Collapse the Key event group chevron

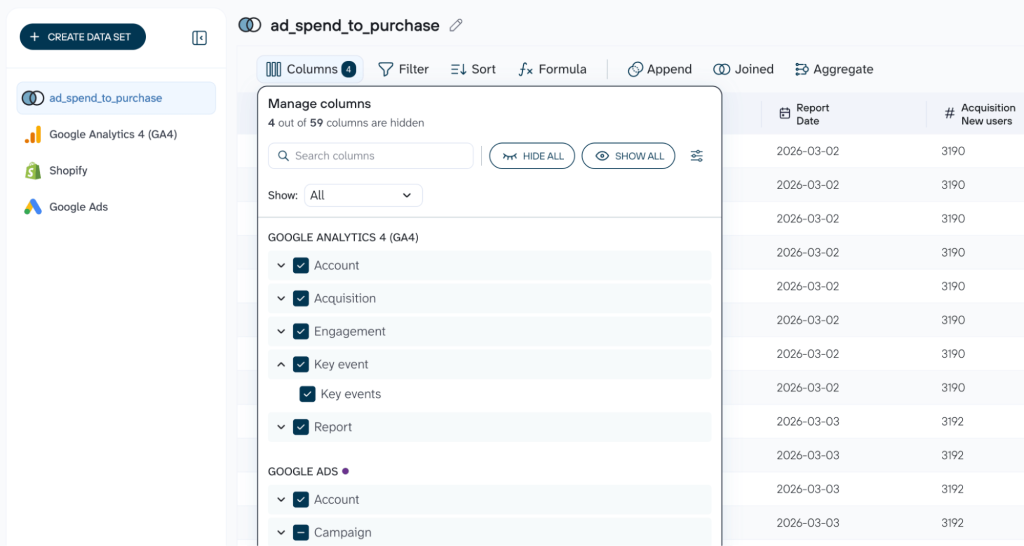click(281, 364)
